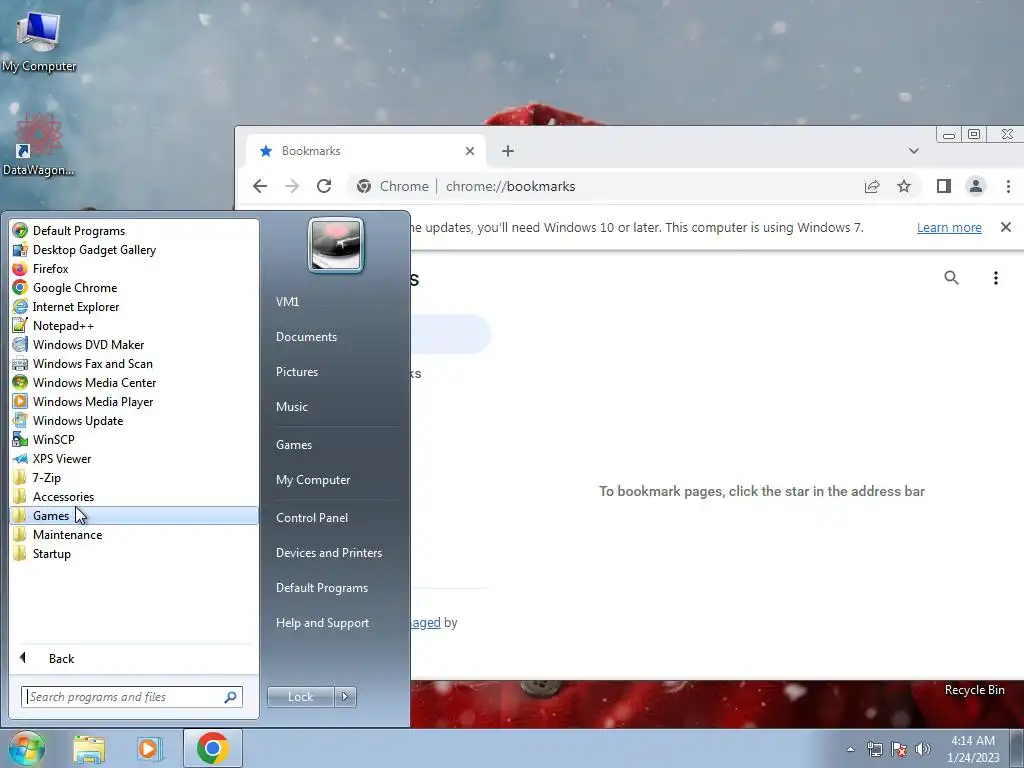1024x768 pixels.
Task: Open Firefox from the Start menu
Action: [x=134, y=268]
